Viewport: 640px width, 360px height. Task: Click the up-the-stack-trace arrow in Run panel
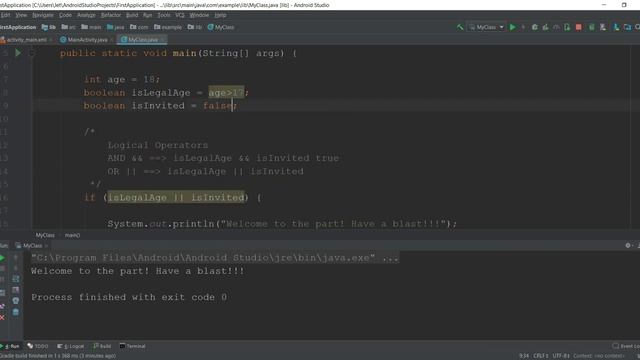coord(16,258)
